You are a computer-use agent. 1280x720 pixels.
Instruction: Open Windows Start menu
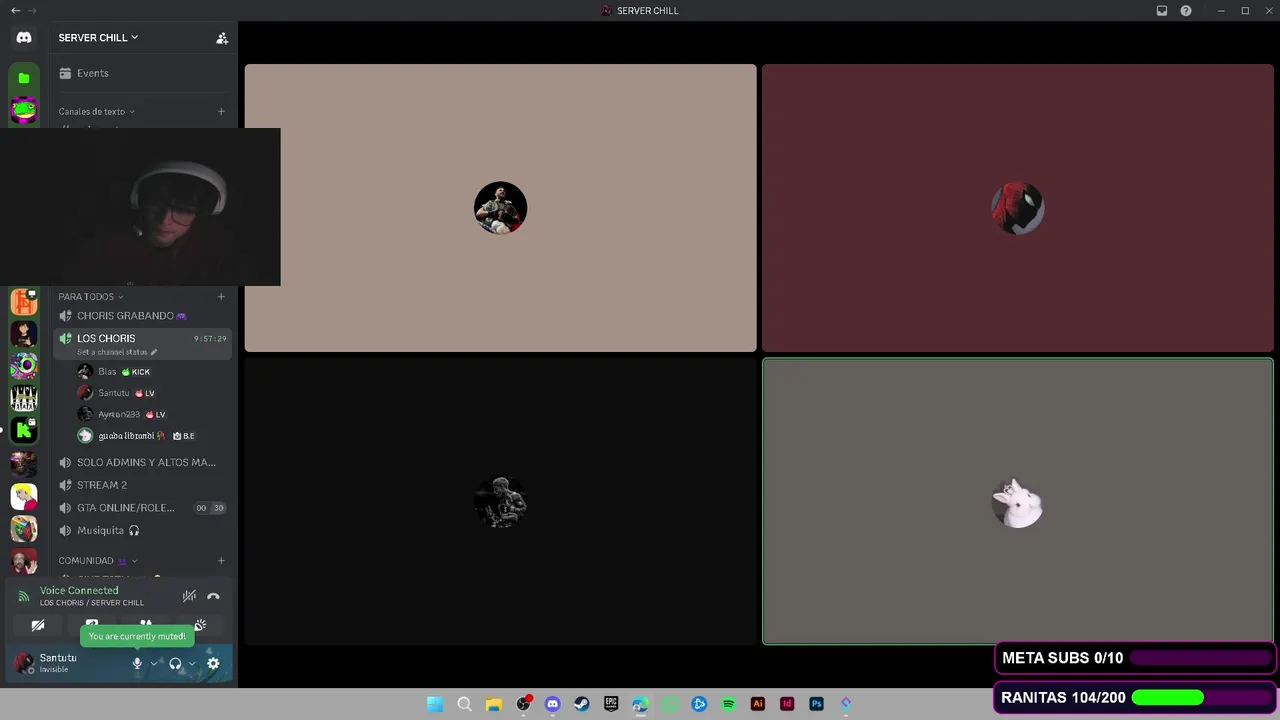[x=435, y=704]
